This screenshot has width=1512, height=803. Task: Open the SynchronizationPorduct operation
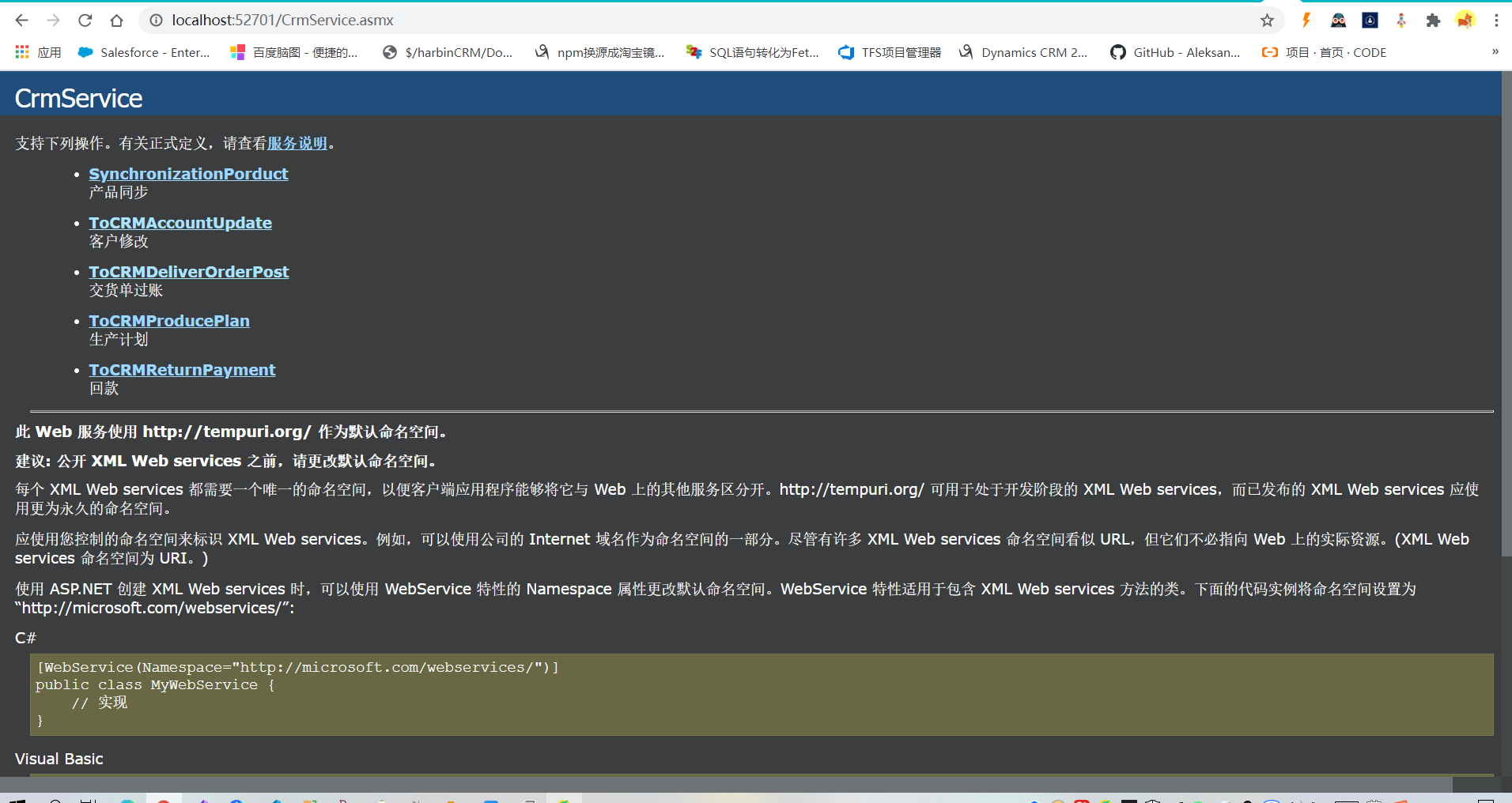tap(188, 173)
